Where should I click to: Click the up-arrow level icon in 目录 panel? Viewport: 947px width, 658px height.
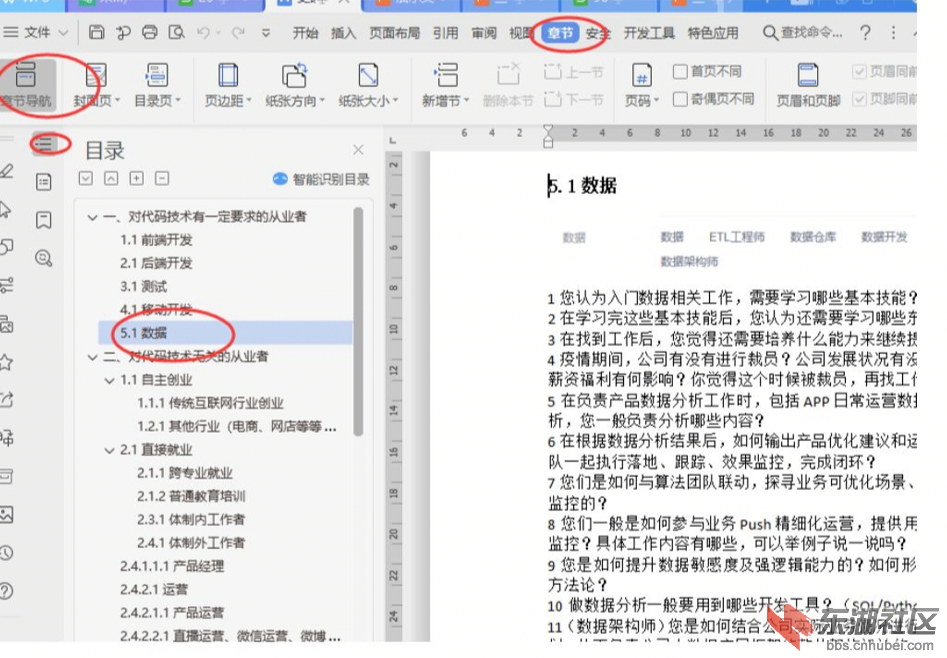click(x=111, y=178)
